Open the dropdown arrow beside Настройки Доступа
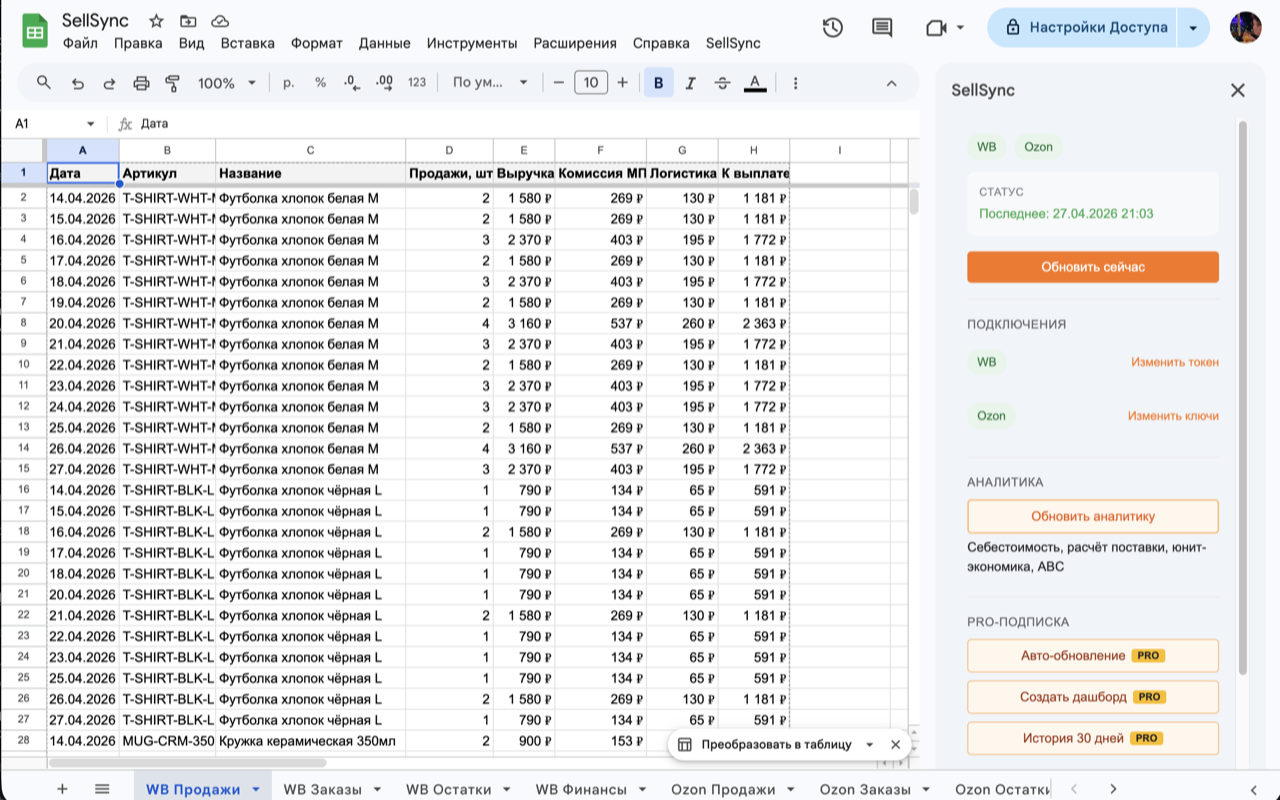The height and width of the screenshot is (800, 1280). 1193,28
